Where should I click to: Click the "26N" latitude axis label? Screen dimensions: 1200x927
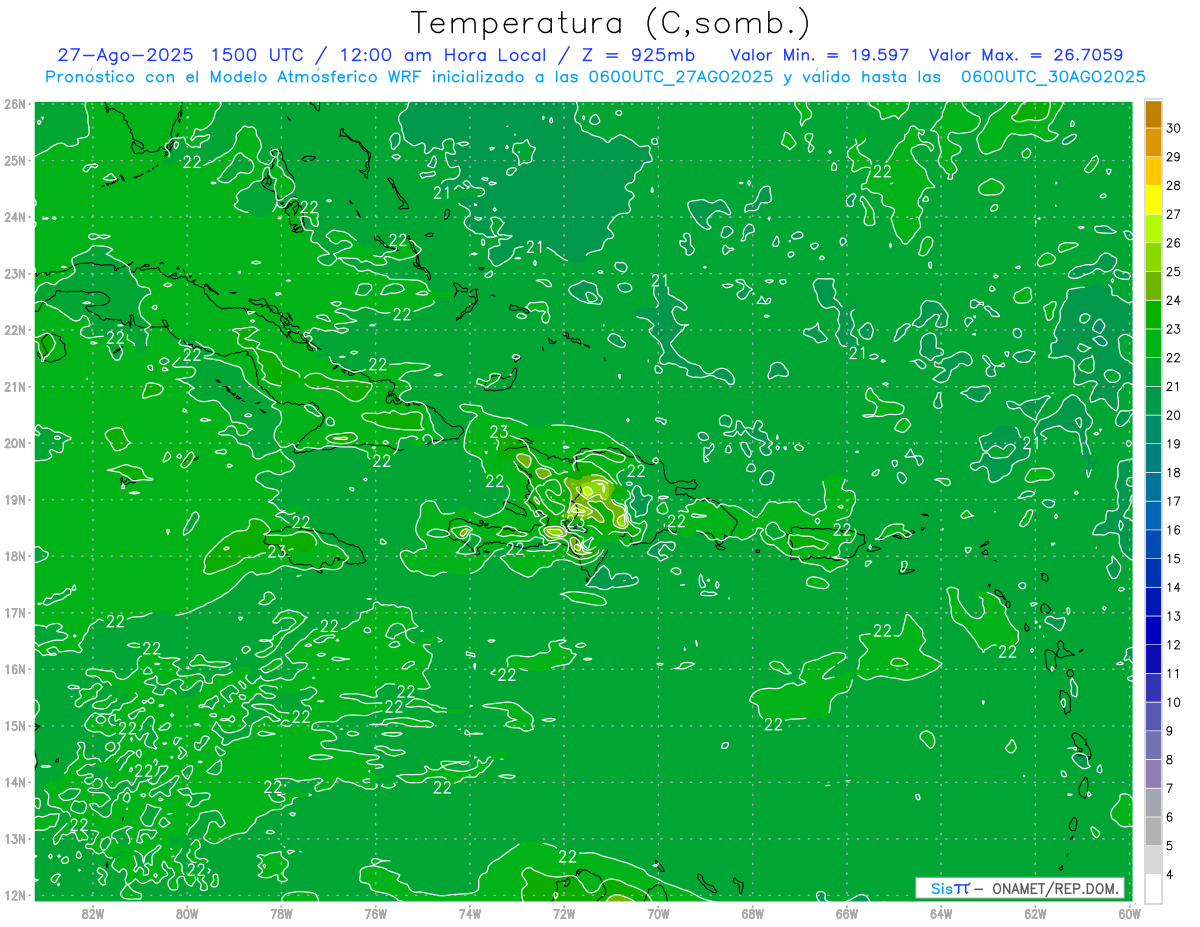coord(15,104)
